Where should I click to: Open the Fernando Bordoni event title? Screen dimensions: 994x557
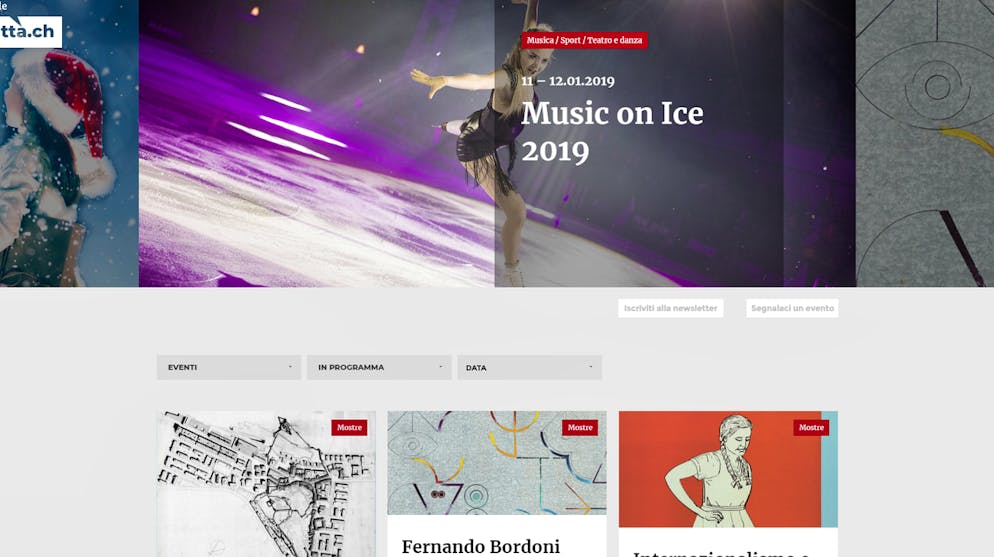tap(481, 546)
